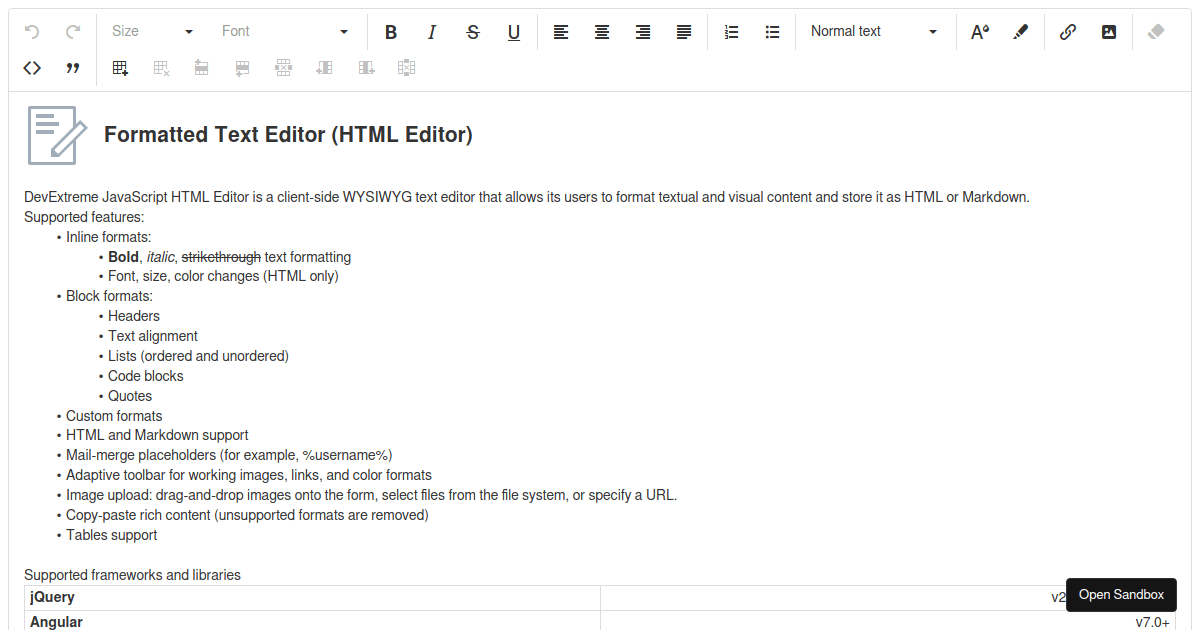Click the Insert Table icon
Screen dimensions: 1200x630
121,68
